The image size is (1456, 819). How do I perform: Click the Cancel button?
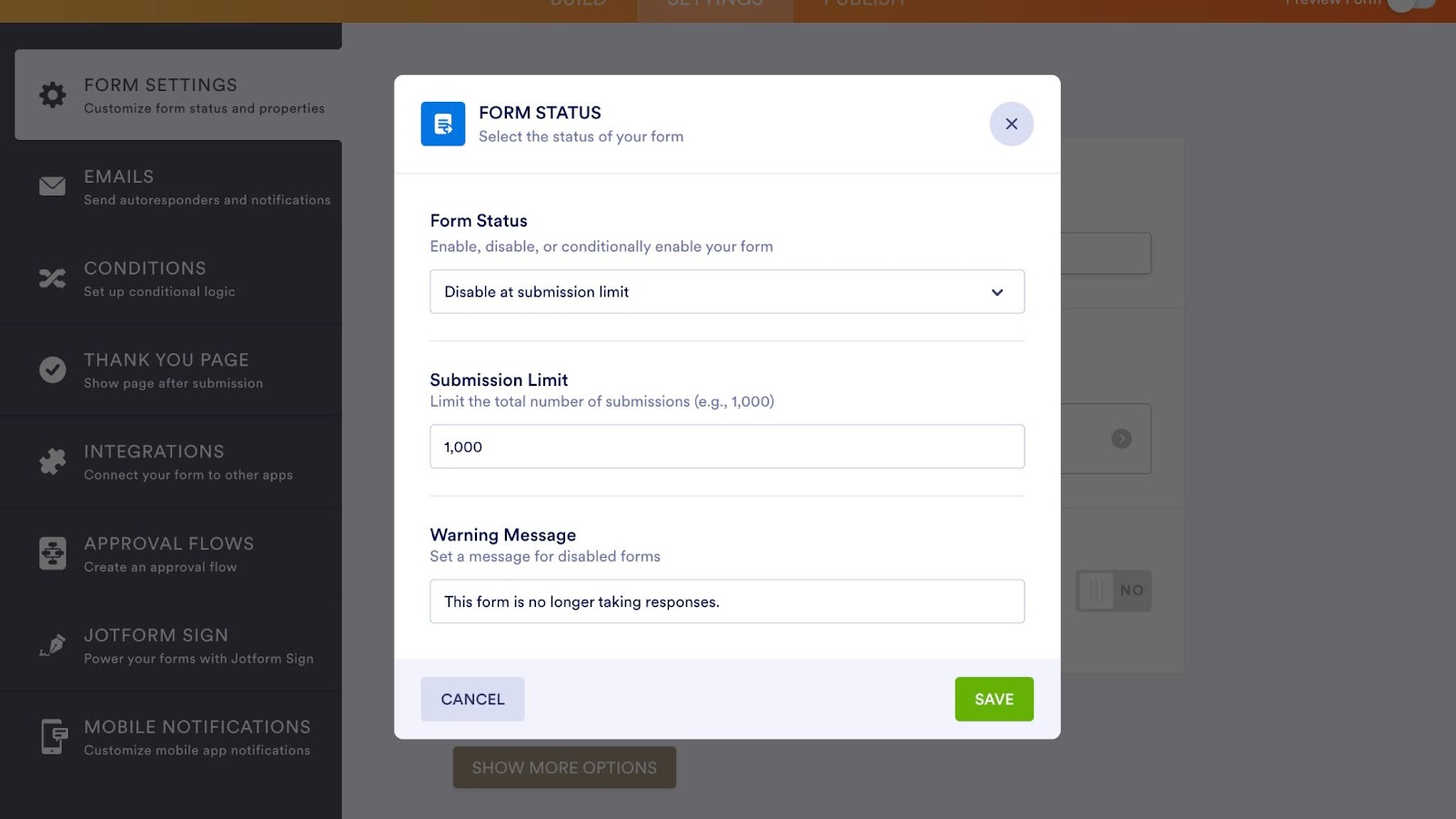point(472,699)
